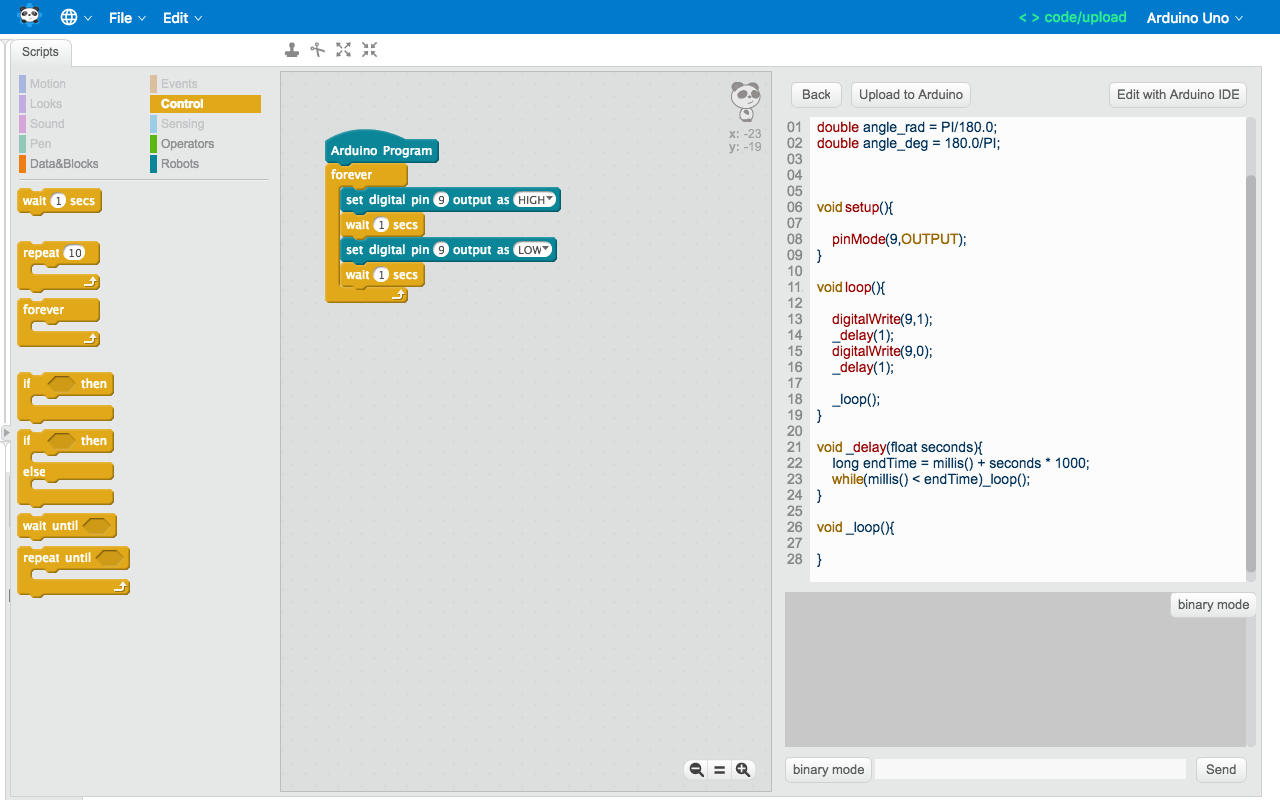Choose the Looks block category
The height and width of the screenshot is (800, 1280).
click(x=46, y=104)
